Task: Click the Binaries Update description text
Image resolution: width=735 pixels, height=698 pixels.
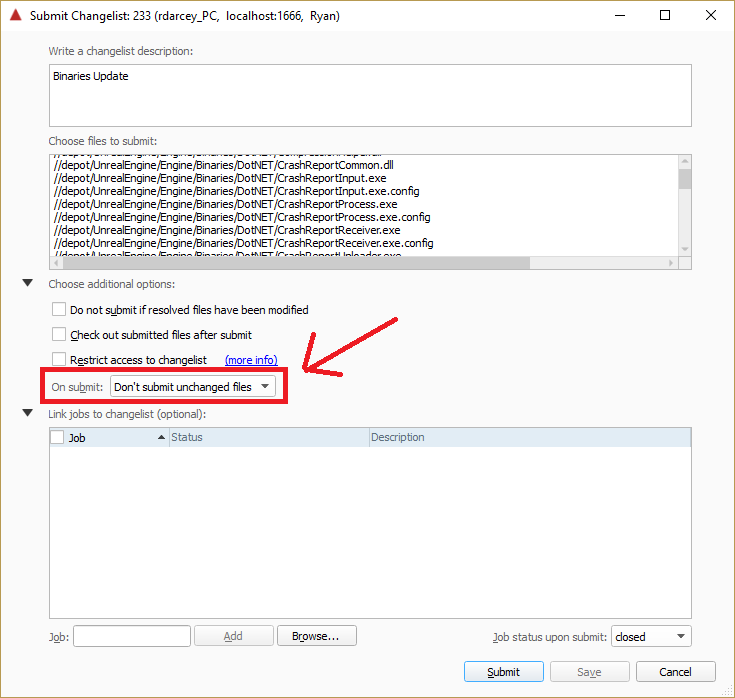Action: (90, 76)
